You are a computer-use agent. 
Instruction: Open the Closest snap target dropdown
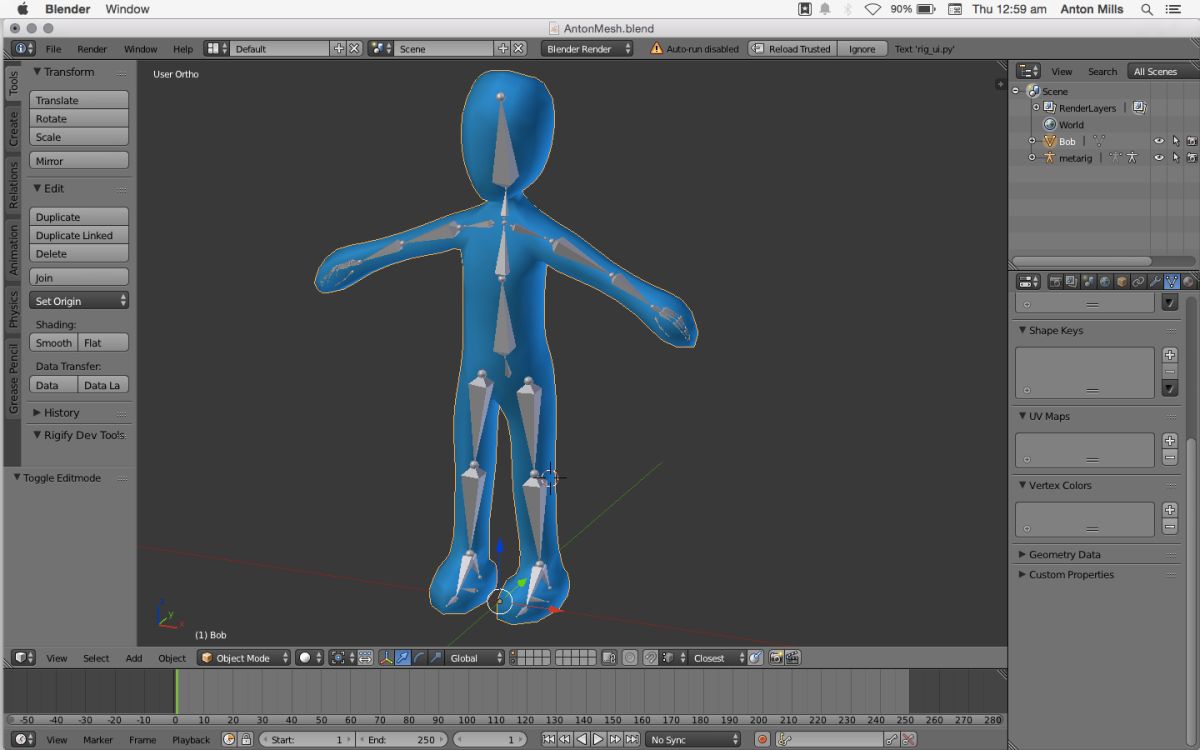click(717, 658)
